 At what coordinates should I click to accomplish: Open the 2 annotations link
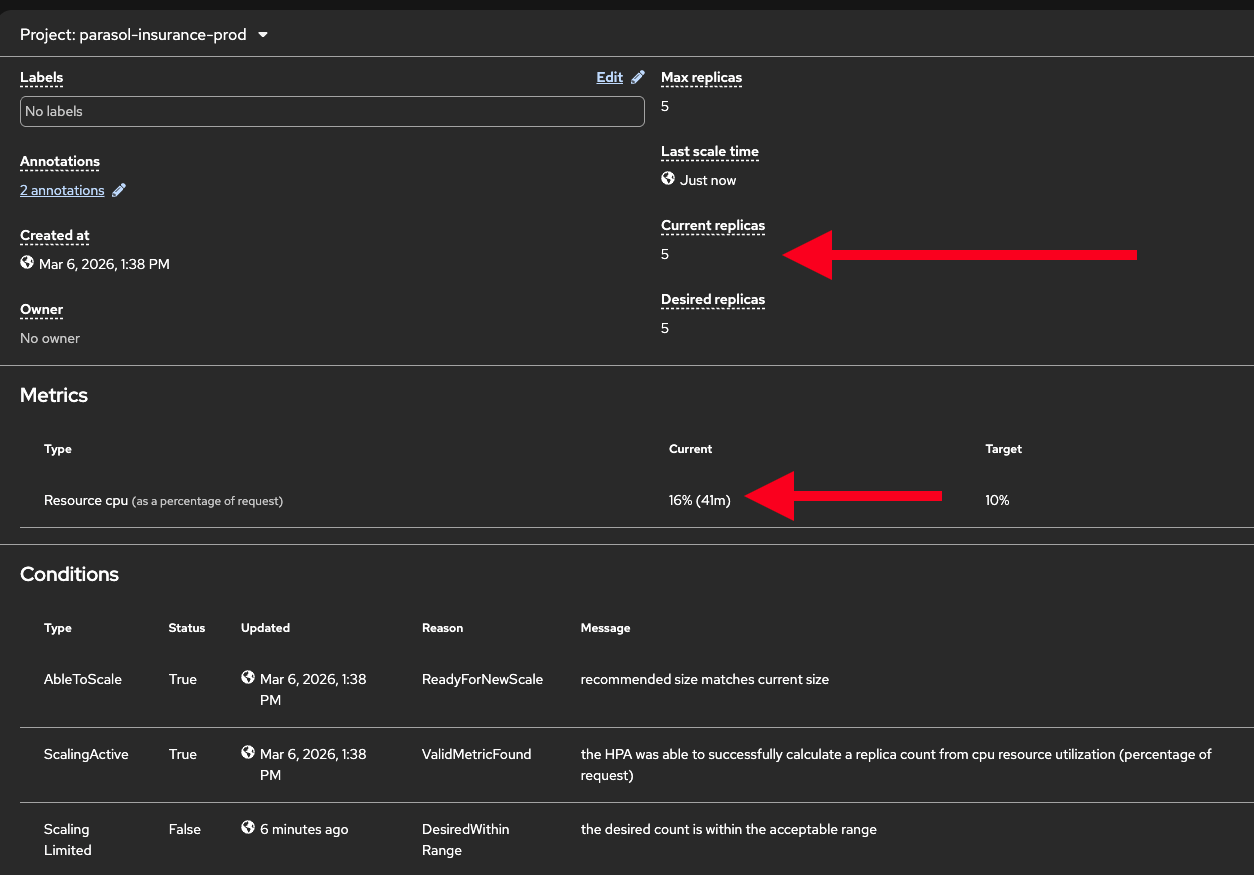click(x=62, y=190)
